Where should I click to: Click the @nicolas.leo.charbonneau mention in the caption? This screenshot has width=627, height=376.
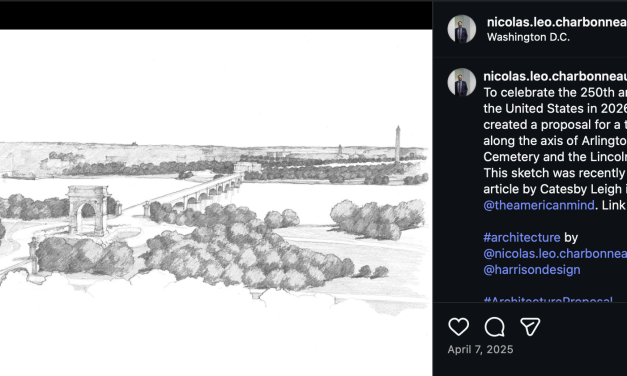pyautogui.click(x=555, y=254)
